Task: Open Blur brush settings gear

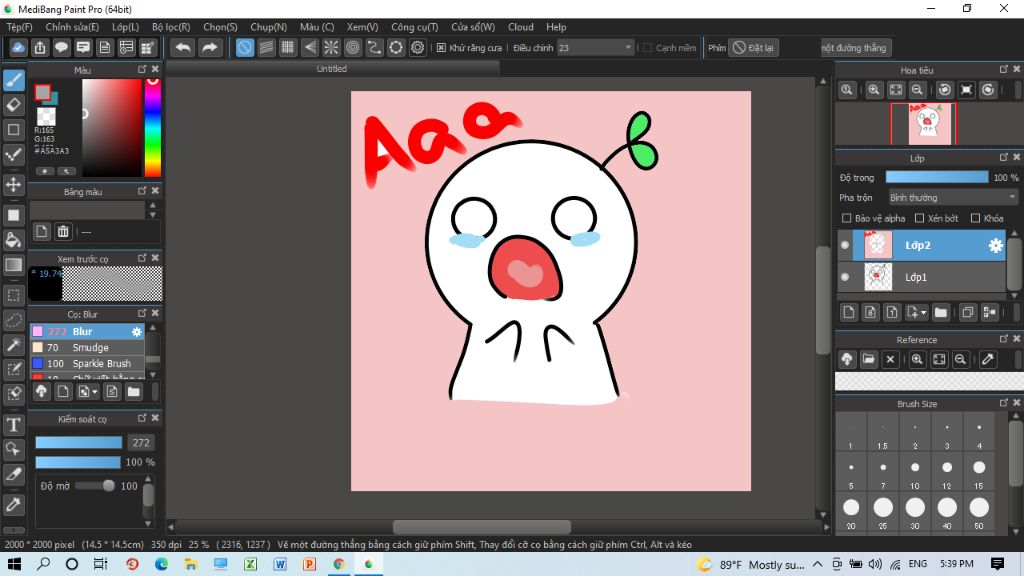Action: pyautogui.click(x=136, y=332)
